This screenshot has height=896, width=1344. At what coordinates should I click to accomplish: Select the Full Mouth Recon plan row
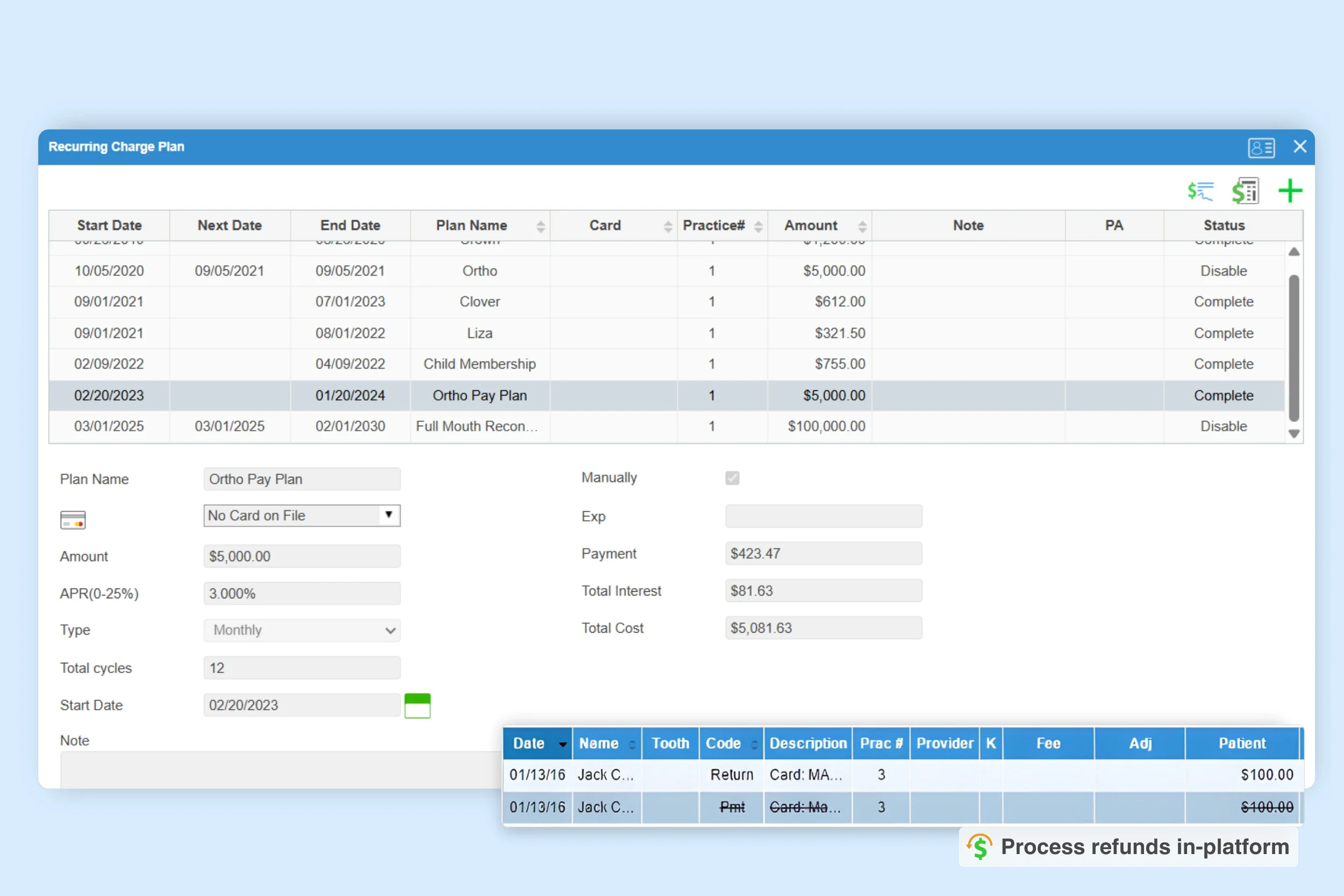tap(479, 426)
